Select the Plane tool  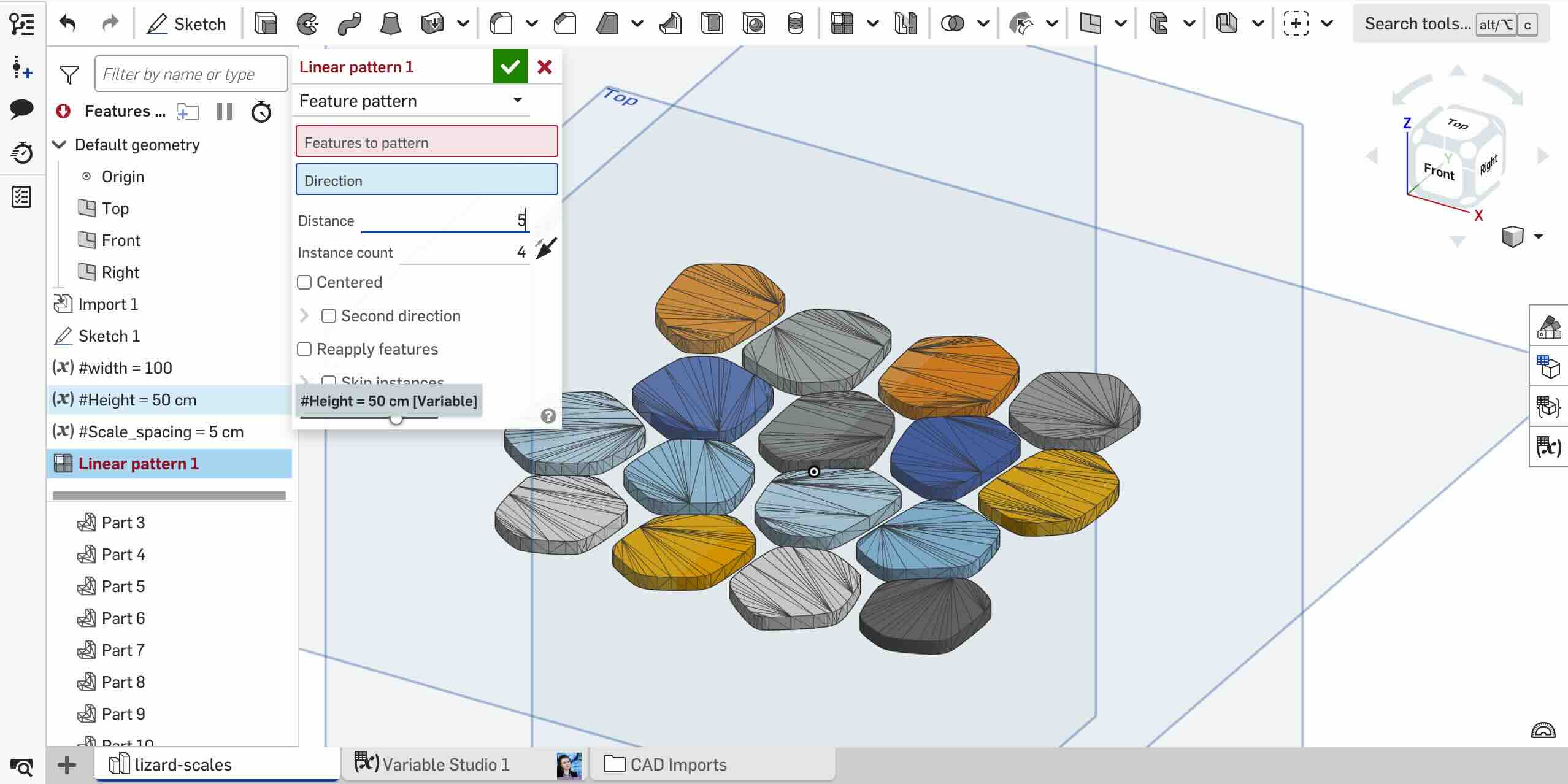(x=1090, y=24)
